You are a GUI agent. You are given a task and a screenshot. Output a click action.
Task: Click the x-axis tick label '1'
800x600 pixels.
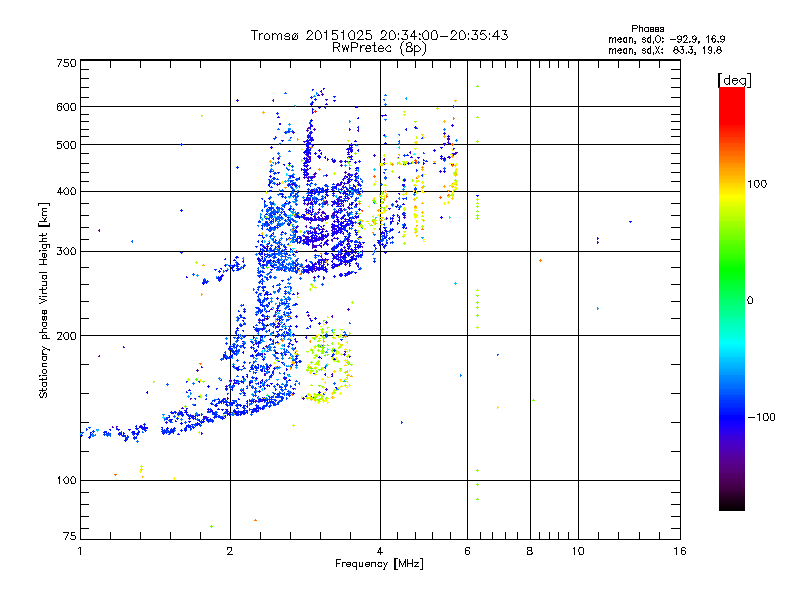(80, 551)
